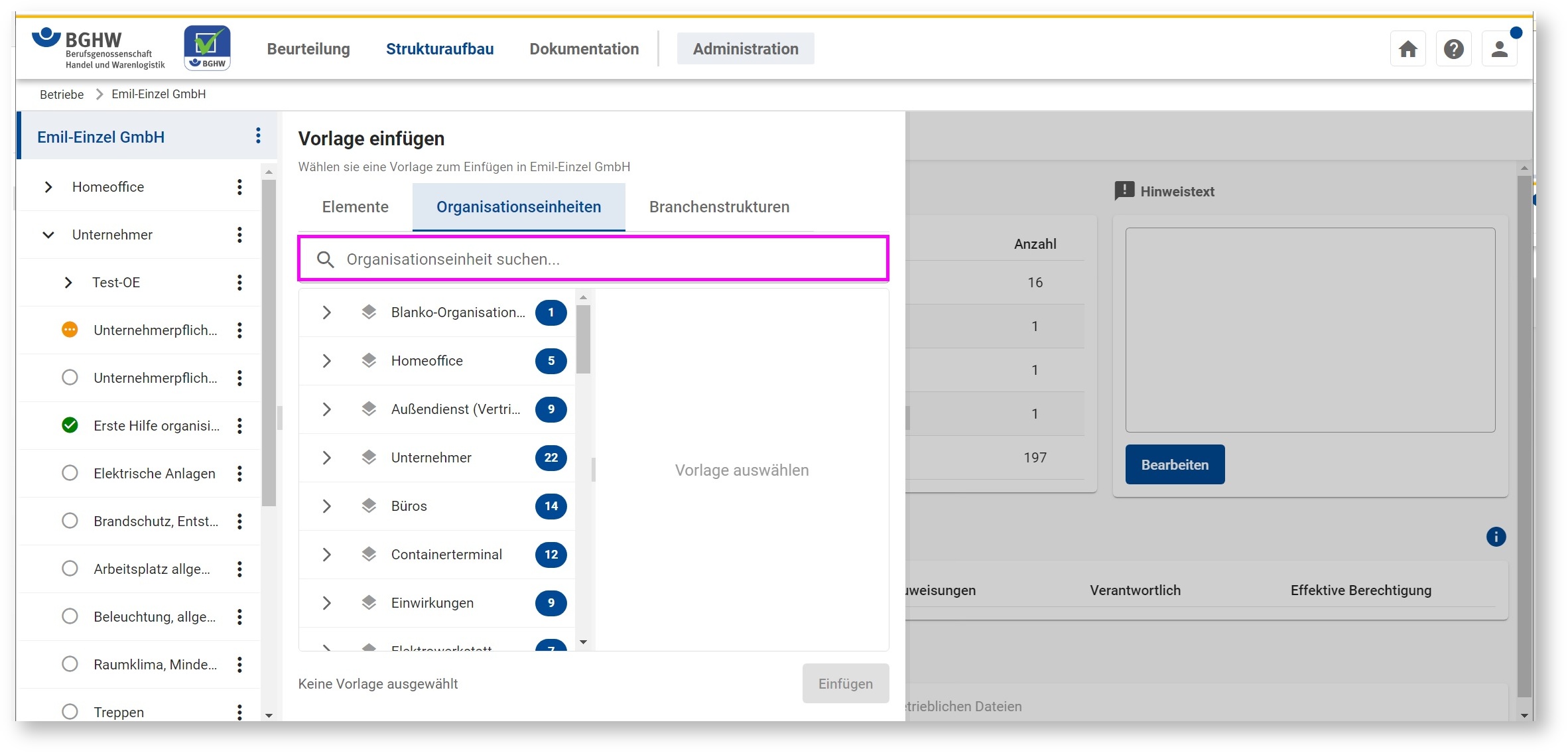Expand the Blanko-Organisation template
The image size is (1568, 753).
coord(326,312)
